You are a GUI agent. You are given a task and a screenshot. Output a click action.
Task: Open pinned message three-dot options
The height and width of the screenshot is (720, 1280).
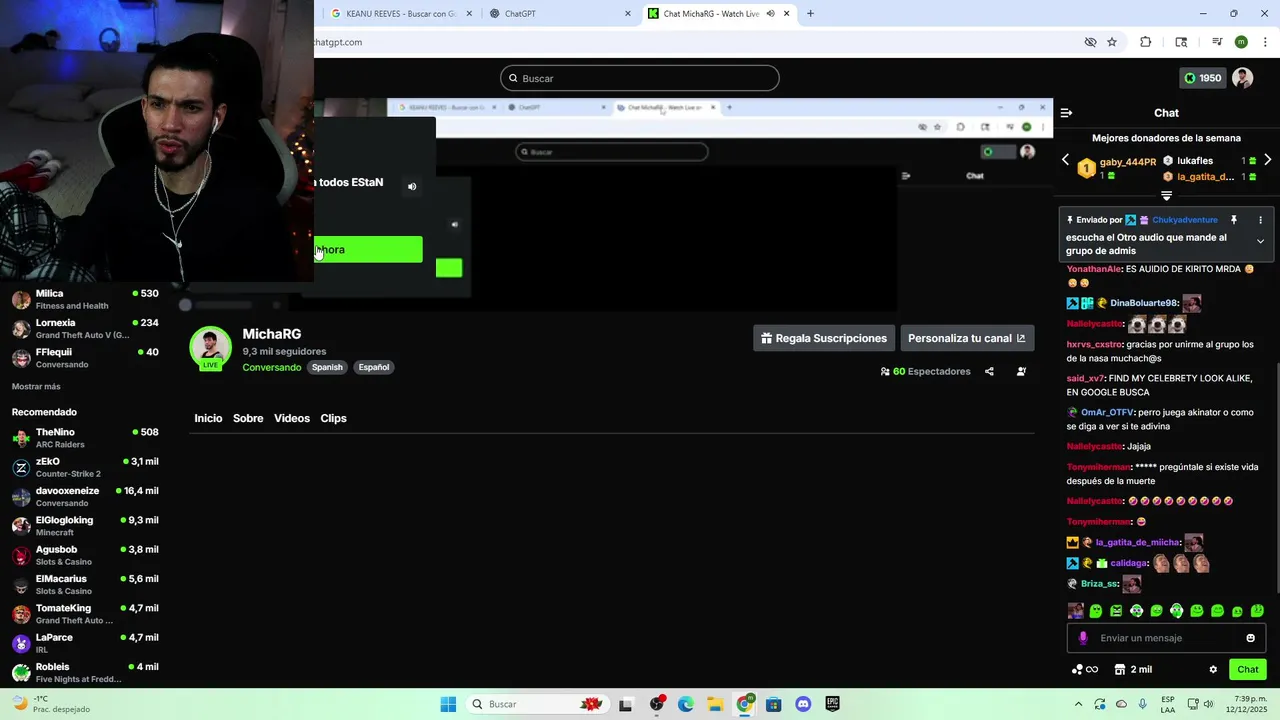pos(1260,220)
